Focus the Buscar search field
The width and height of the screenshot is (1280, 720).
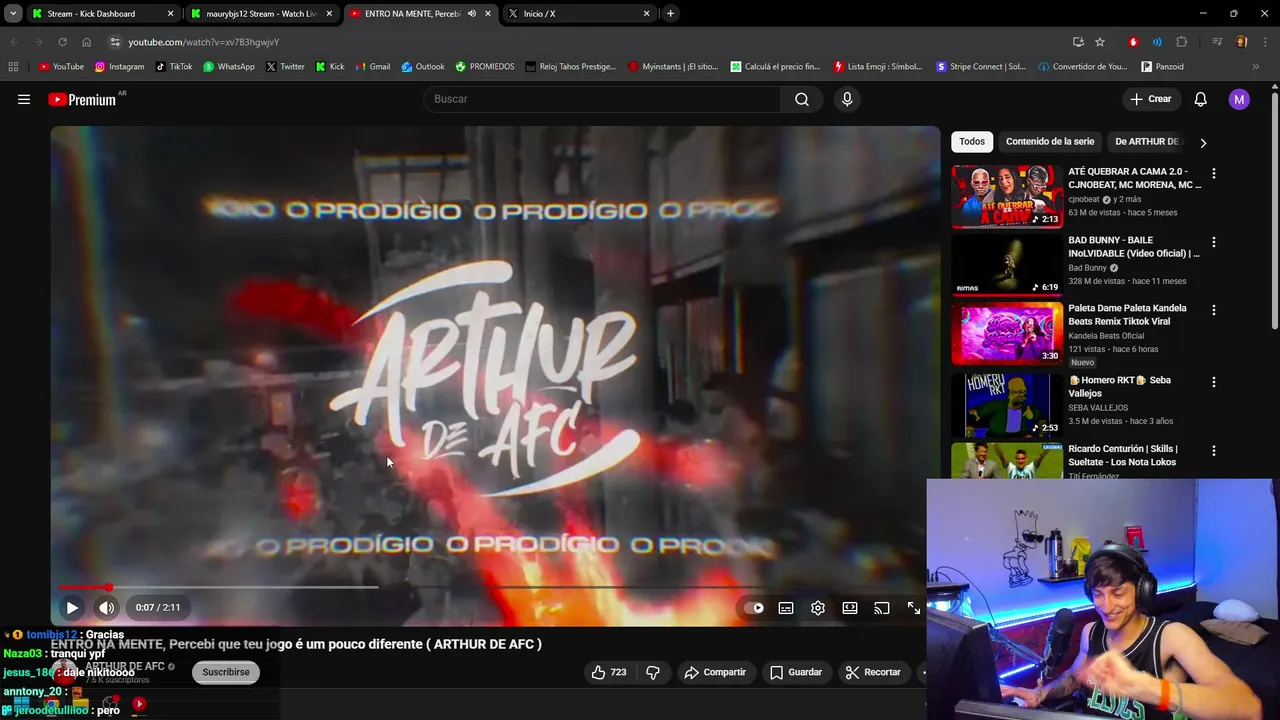tap(603, 99)
